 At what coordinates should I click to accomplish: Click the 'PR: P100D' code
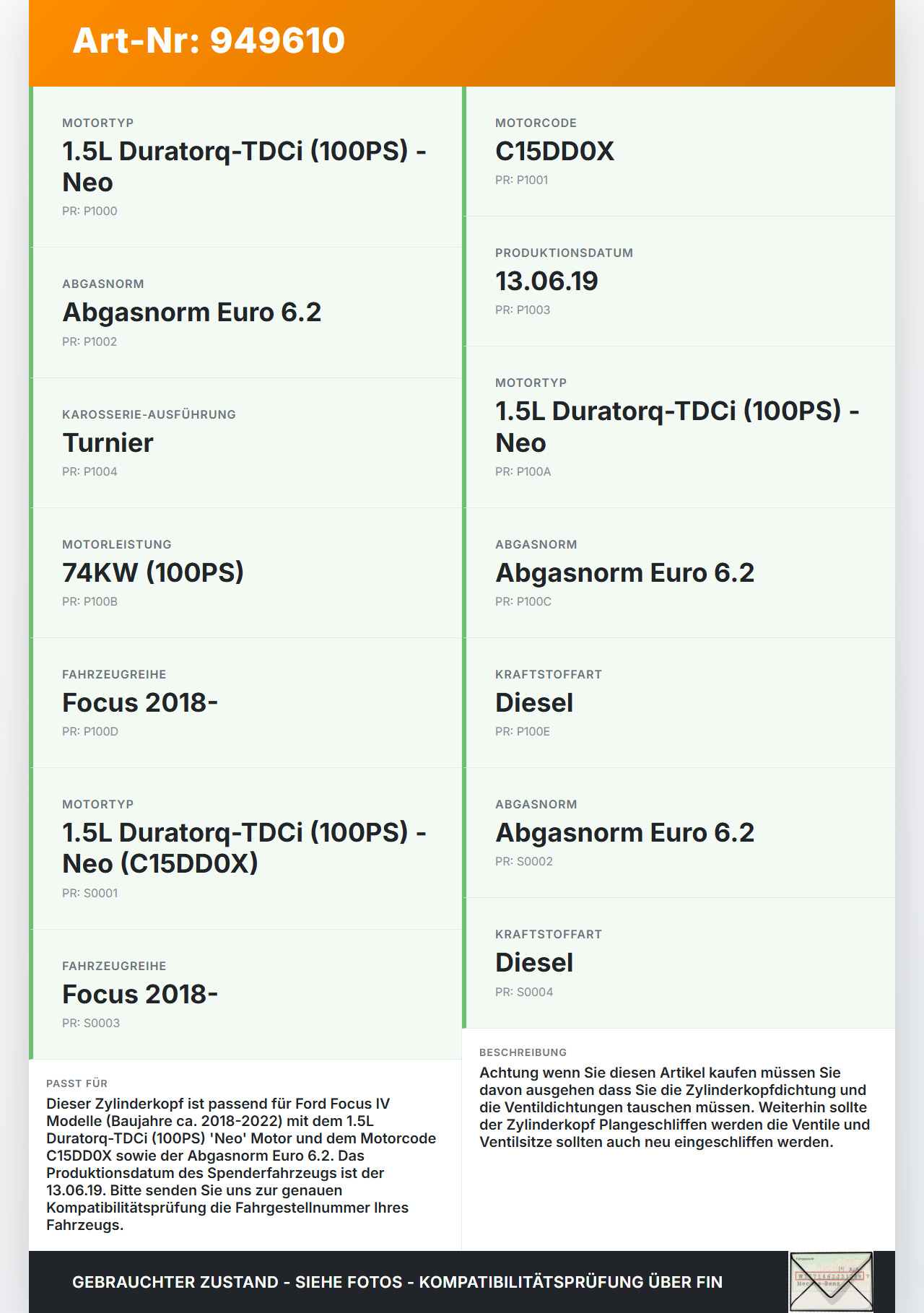click(x=90, y=731)
